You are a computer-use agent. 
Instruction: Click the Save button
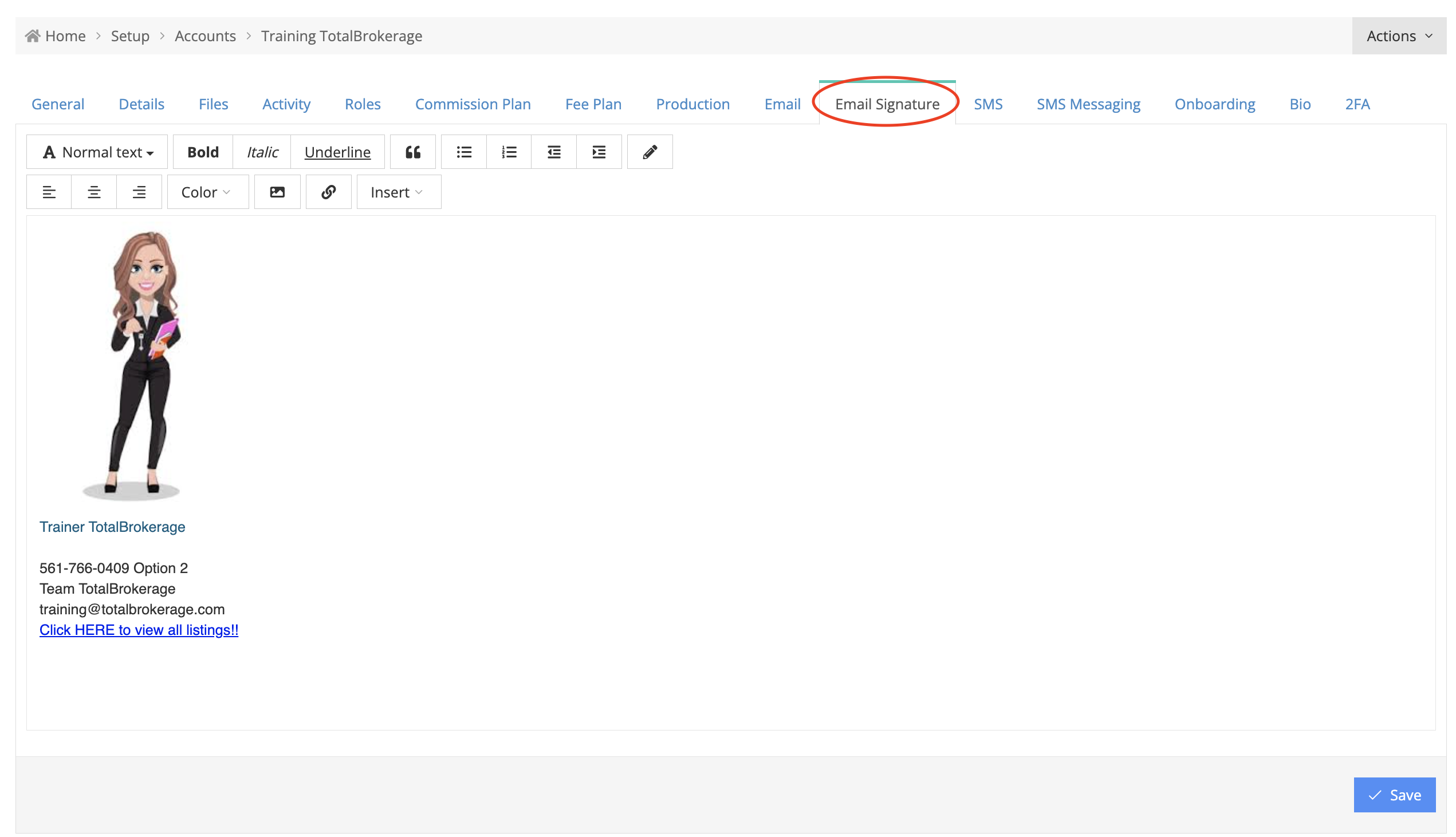[1394, 795]
